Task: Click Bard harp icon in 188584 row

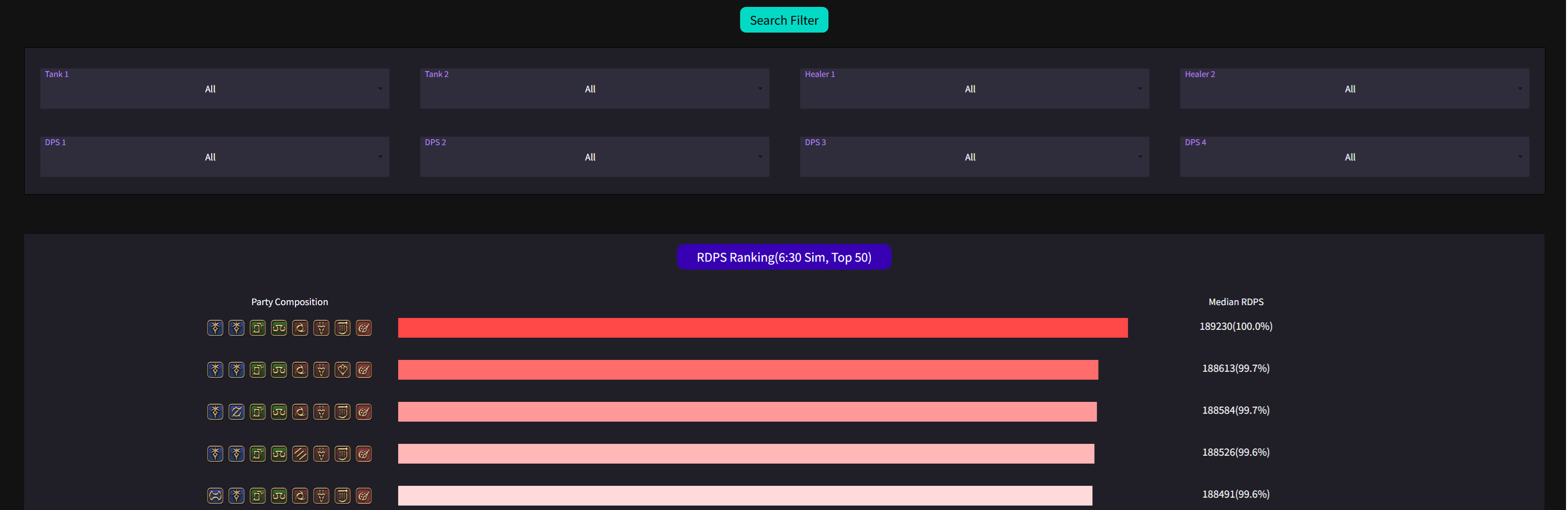Action: [x=343, y=412]
